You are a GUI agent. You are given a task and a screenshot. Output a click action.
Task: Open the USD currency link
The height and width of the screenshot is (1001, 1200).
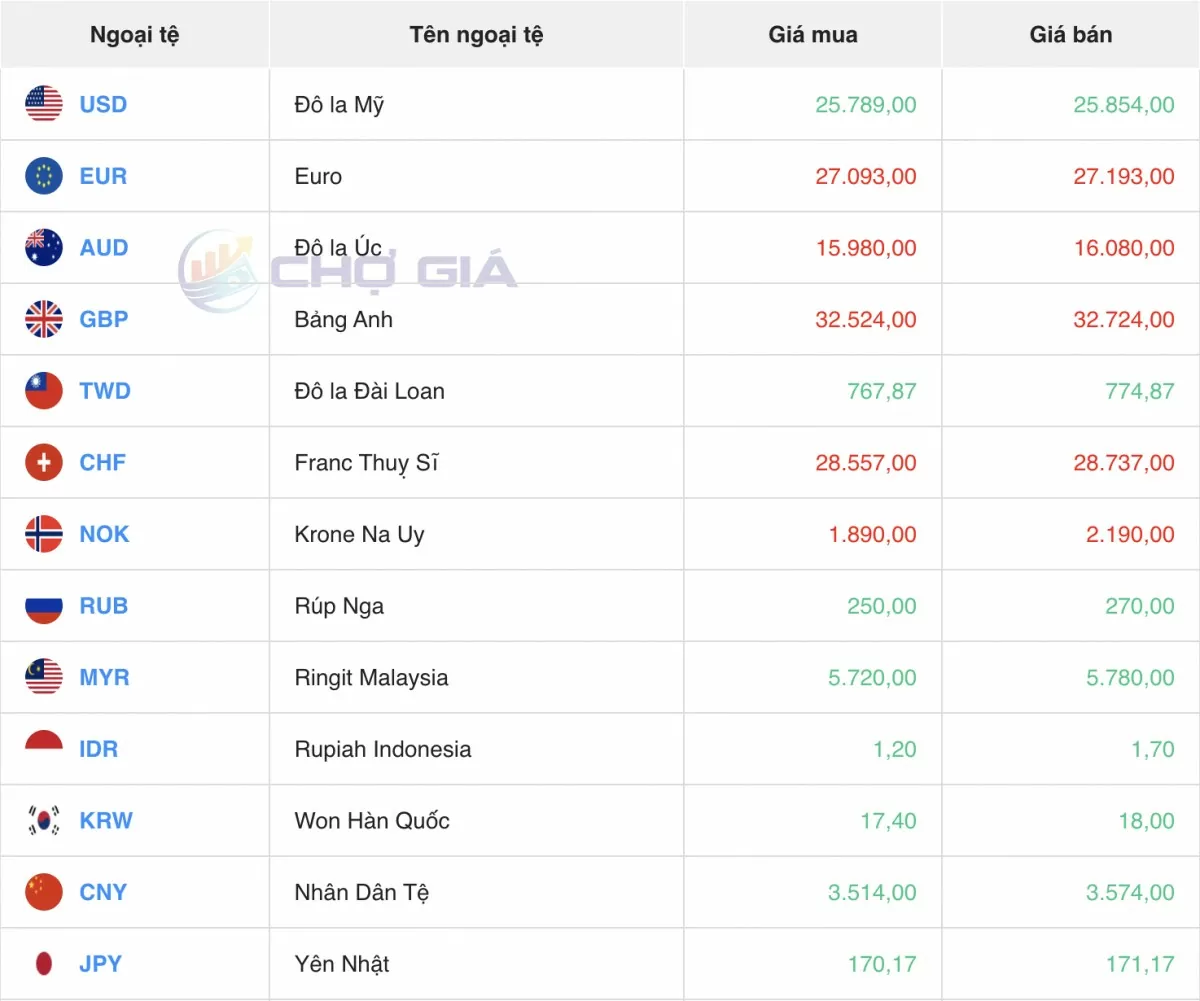click(103, 104)
